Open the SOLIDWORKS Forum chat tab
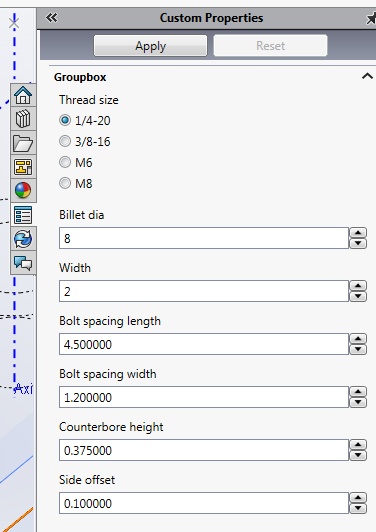376x532 pixels. (23, 263)
